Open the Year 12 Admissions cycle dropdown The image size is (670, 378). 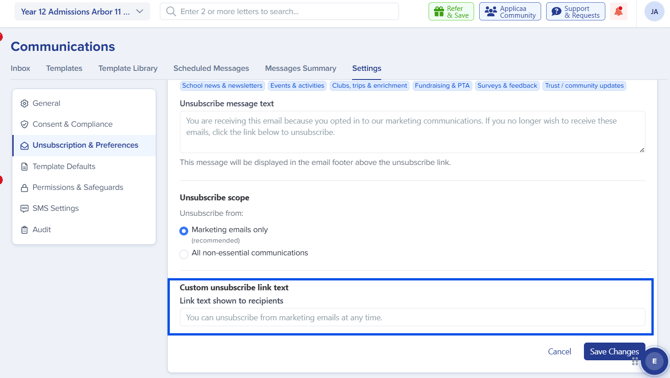pos(82,12)
